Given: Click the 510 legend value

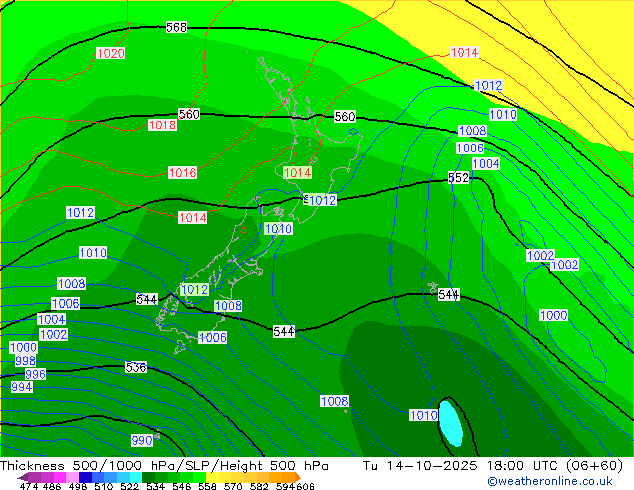Looking at the screenshot, I should point(104,486).
